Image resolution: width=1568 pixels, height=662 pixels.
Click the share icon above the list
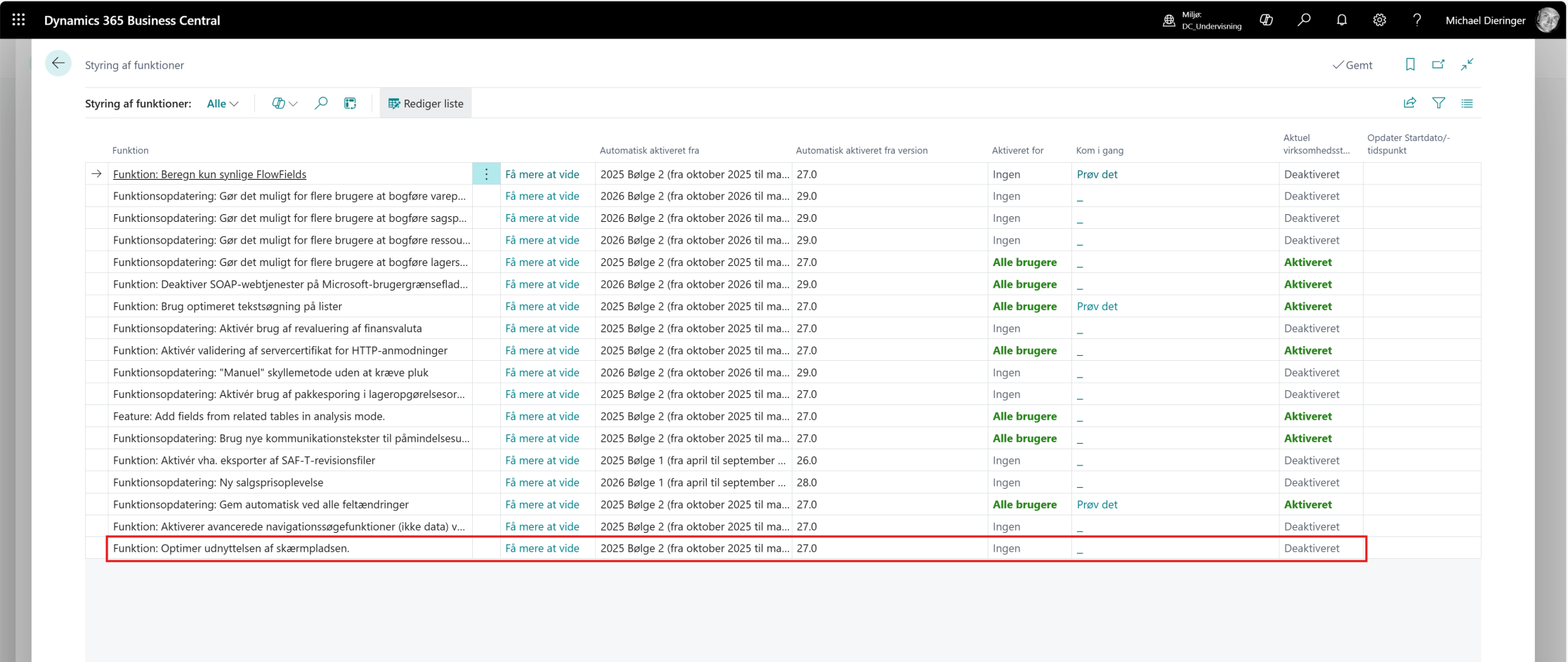[1409, 103]
